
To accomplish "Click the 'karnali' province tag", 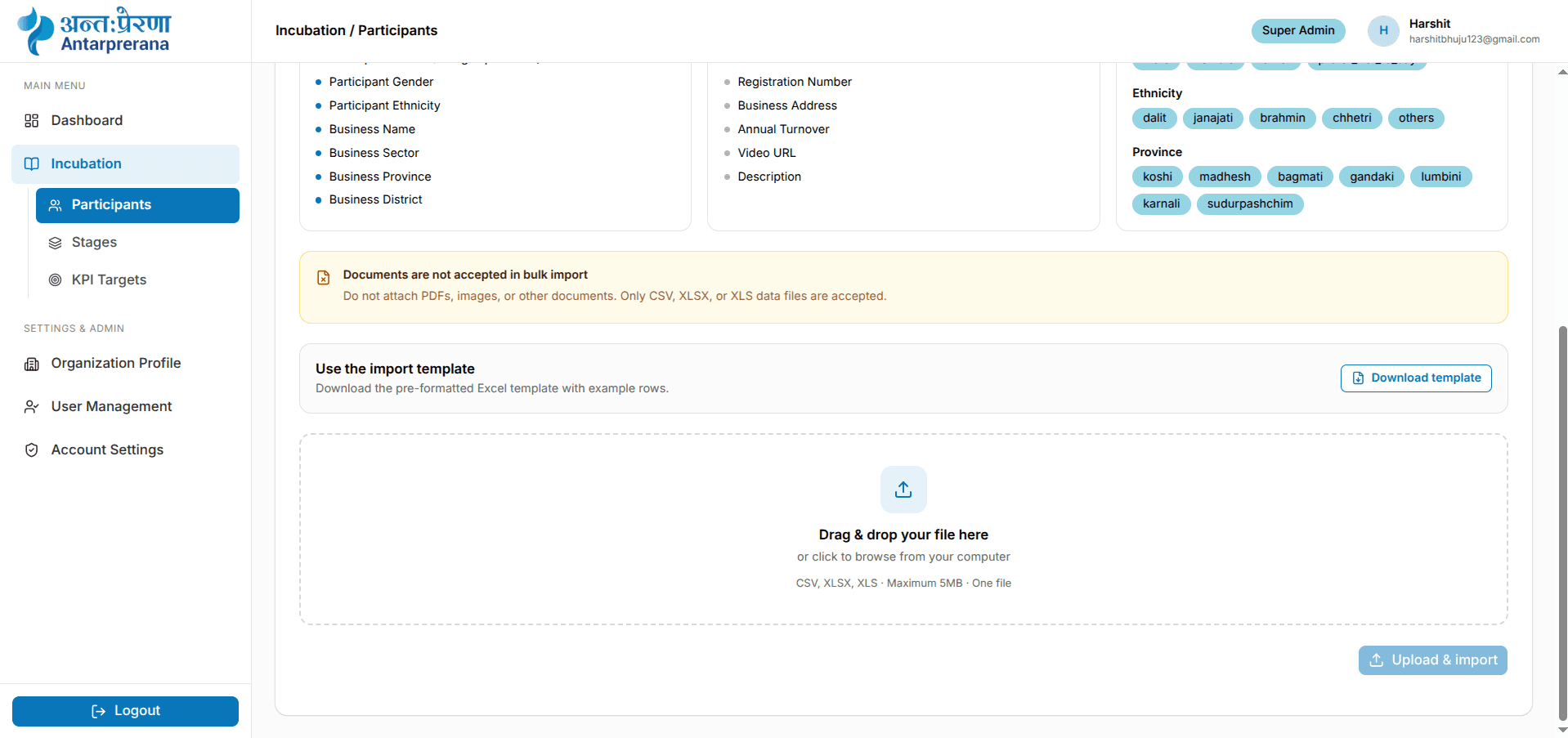I will [1162, 204].
